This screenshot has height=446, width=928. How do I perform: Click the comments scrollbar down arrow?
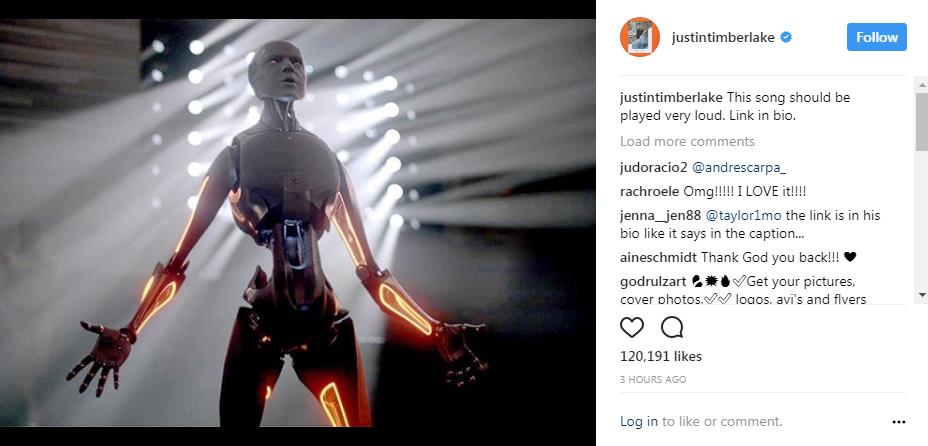921,294
